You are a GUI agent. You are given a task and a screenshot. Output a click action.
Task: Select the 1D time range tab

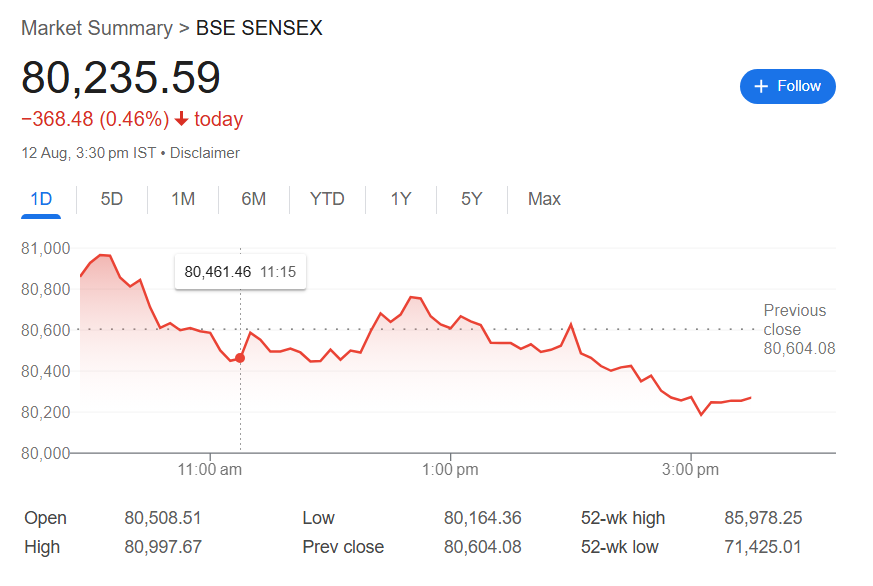tap(41, 199)
